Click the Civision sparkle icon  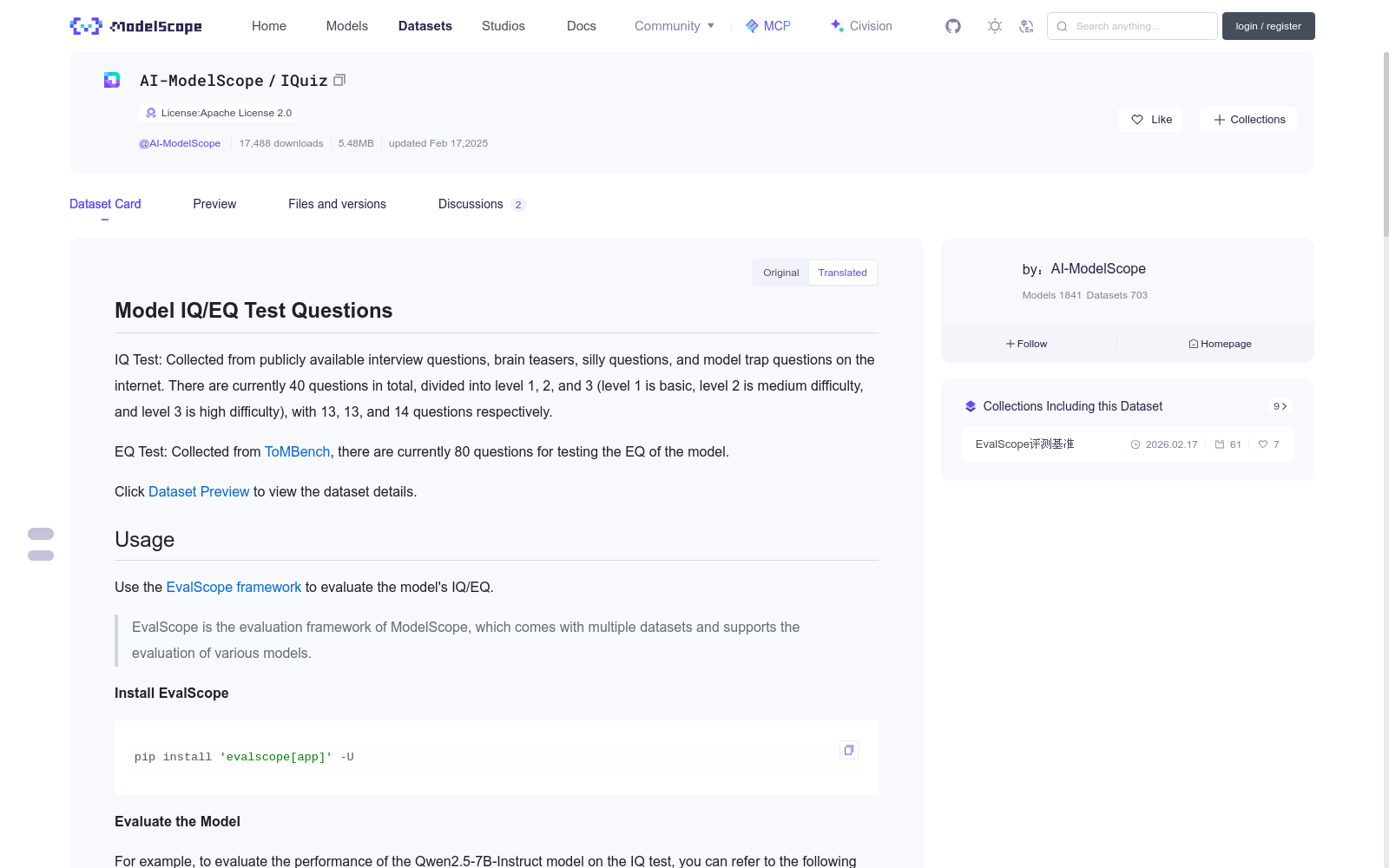pos(837,26)
